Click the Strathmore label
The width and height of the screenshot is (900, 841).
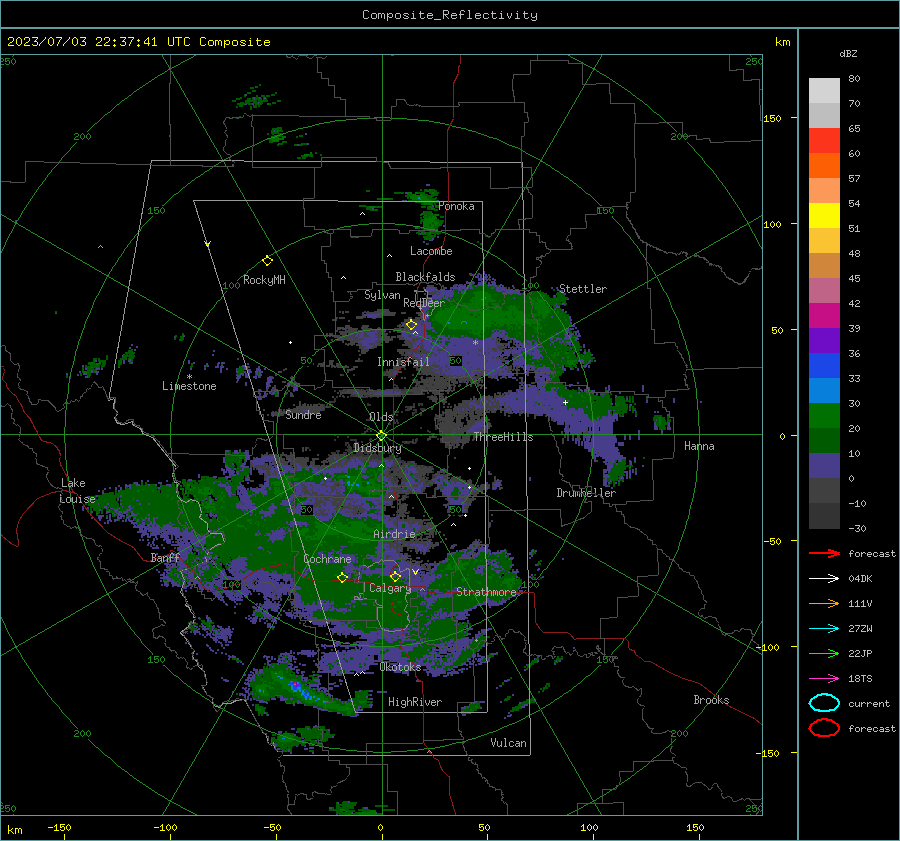coord(486,592)
